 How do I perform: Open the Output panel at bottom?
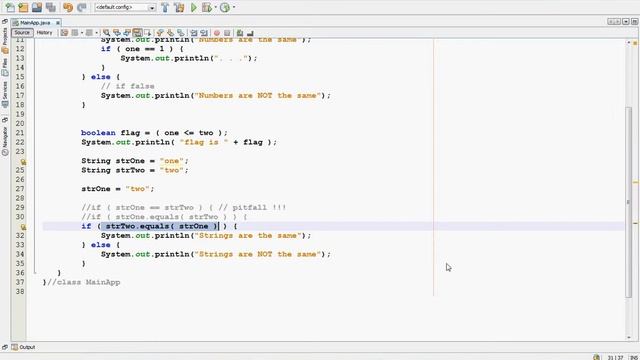(x=23, y=347)
